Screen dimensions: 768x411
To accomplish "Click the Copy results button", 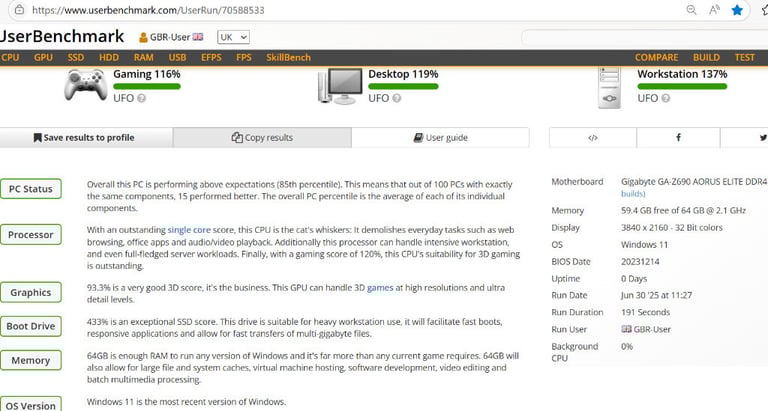I will click(262, 138).
